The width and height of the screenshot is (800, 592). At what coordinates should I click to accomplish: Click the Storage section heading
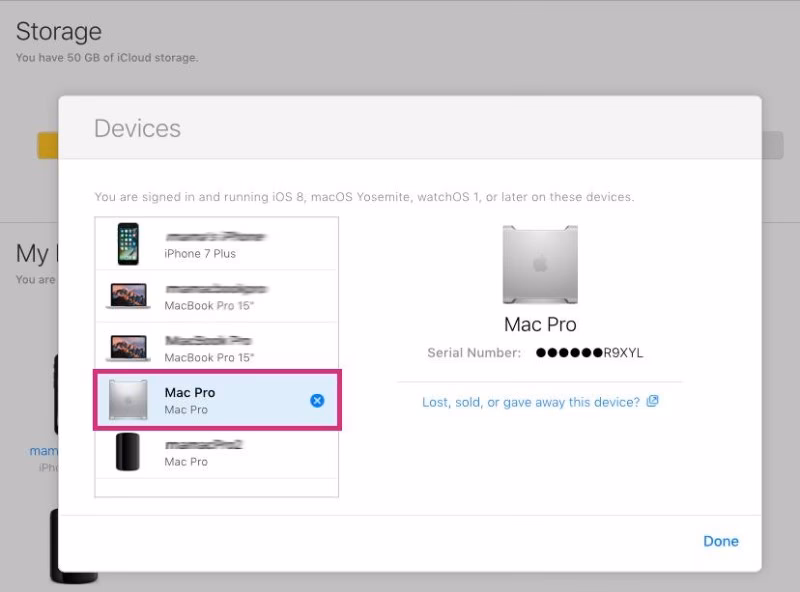click(x=59, y=32)
